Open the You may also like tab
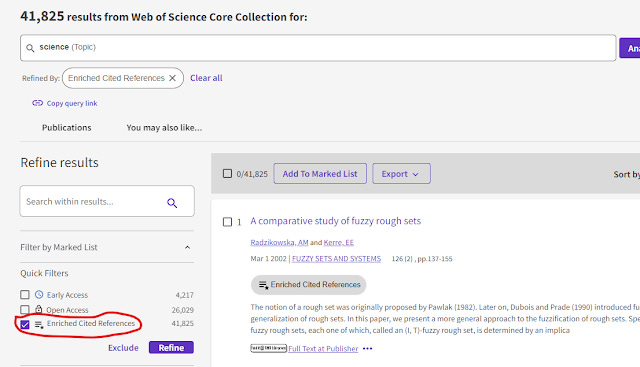 tap(164, 127)
